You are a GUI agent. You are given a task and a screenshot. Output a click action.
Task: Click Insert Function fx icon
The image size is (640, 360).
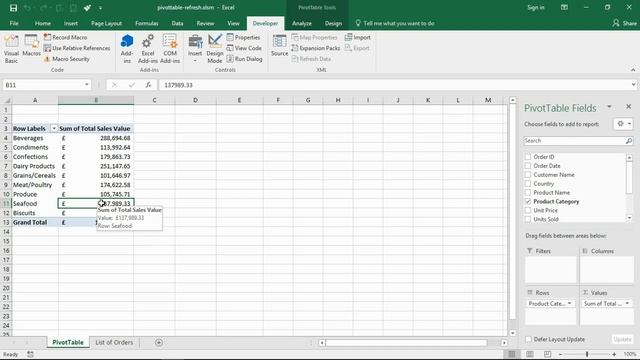(x=148, y=85)
